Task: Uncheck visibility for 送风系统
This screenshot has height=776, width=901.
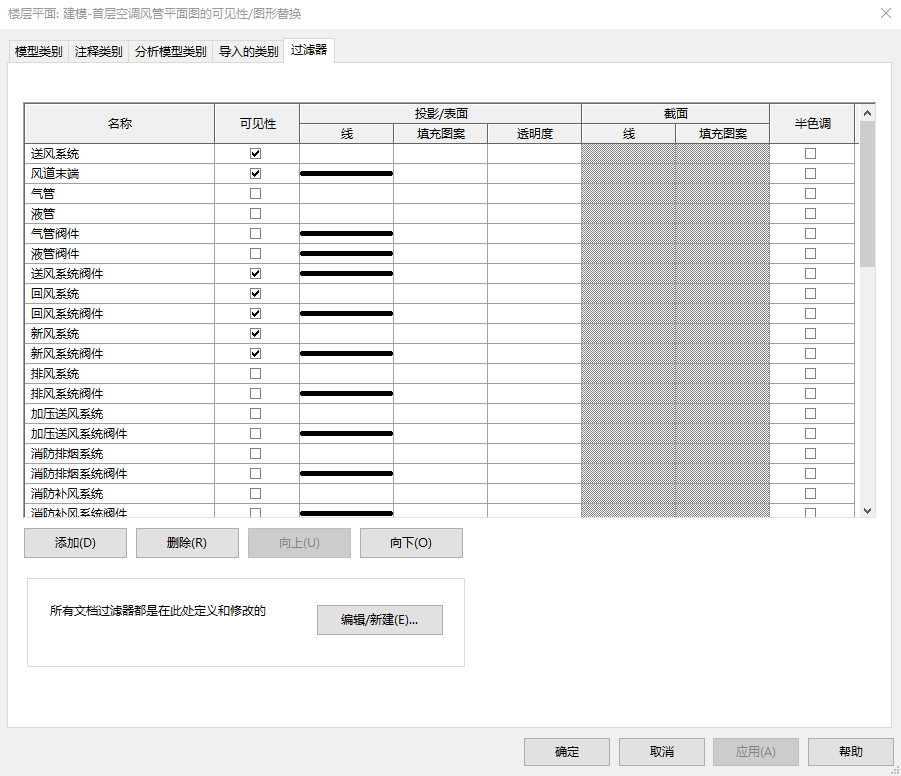Action: tap(256, 153)
